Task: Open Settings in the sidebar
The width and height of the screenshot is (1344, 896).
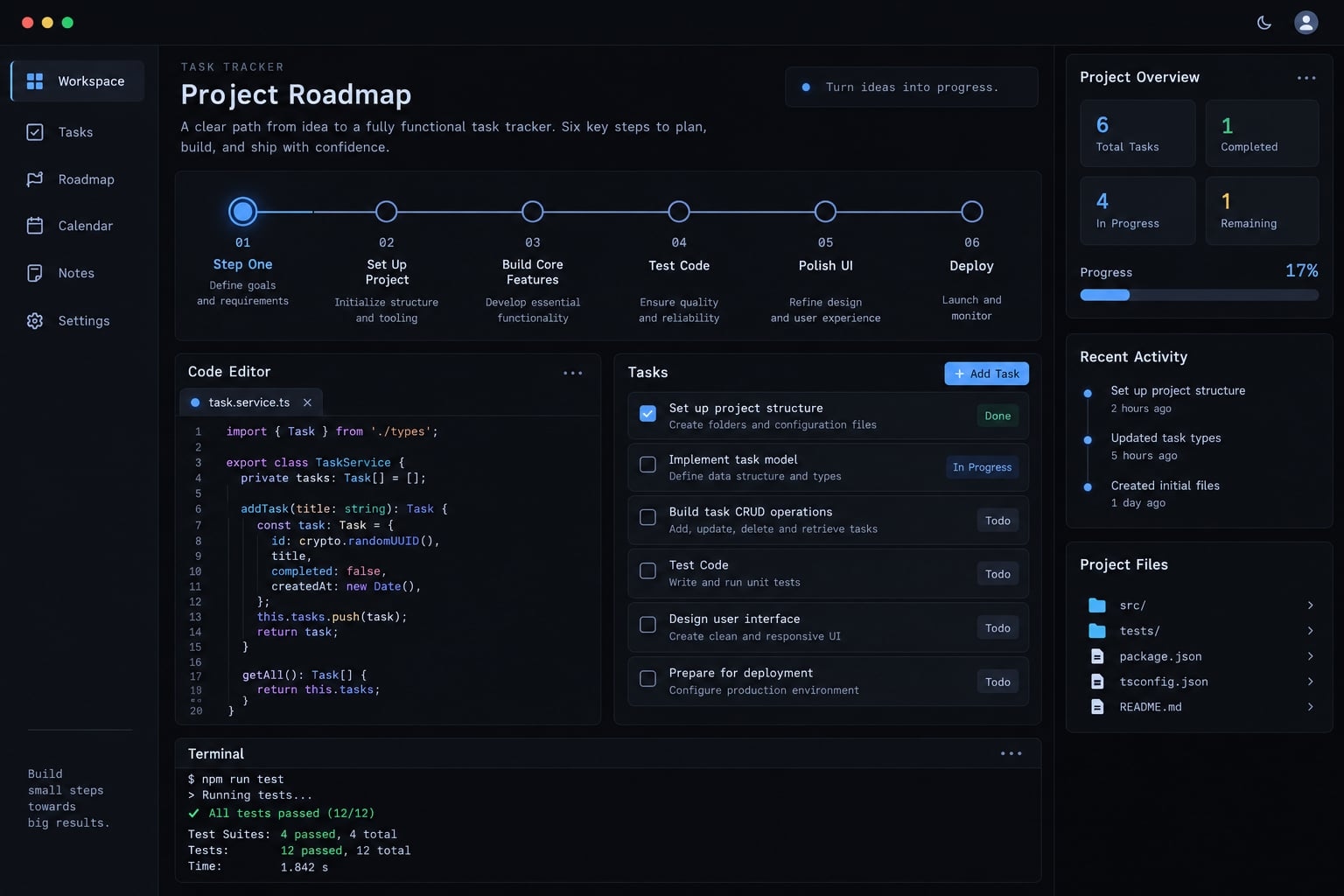Action: [x=77, y=321]
